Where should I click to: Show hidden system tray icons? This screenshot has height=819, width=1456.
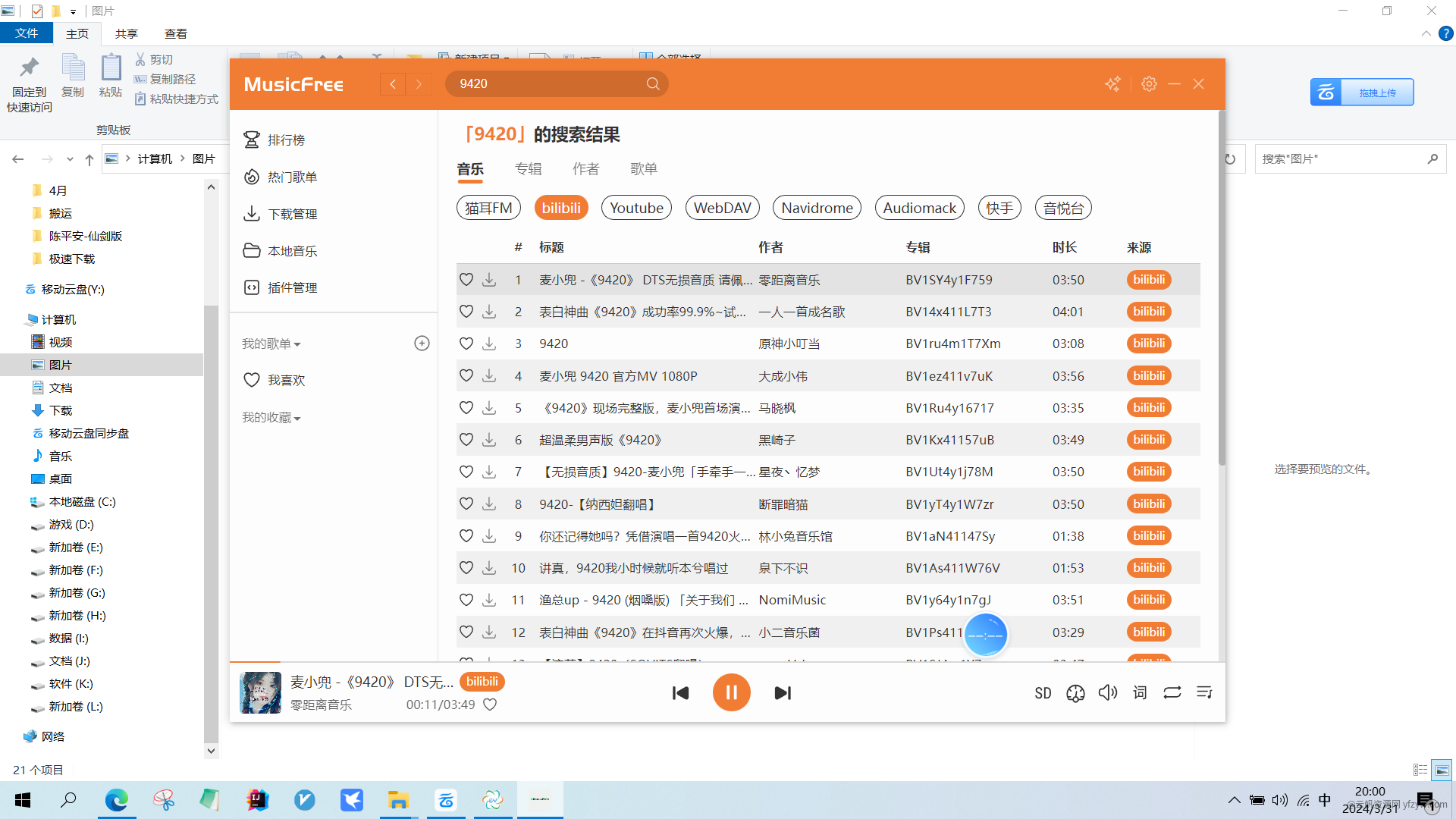pos(1235,800)
